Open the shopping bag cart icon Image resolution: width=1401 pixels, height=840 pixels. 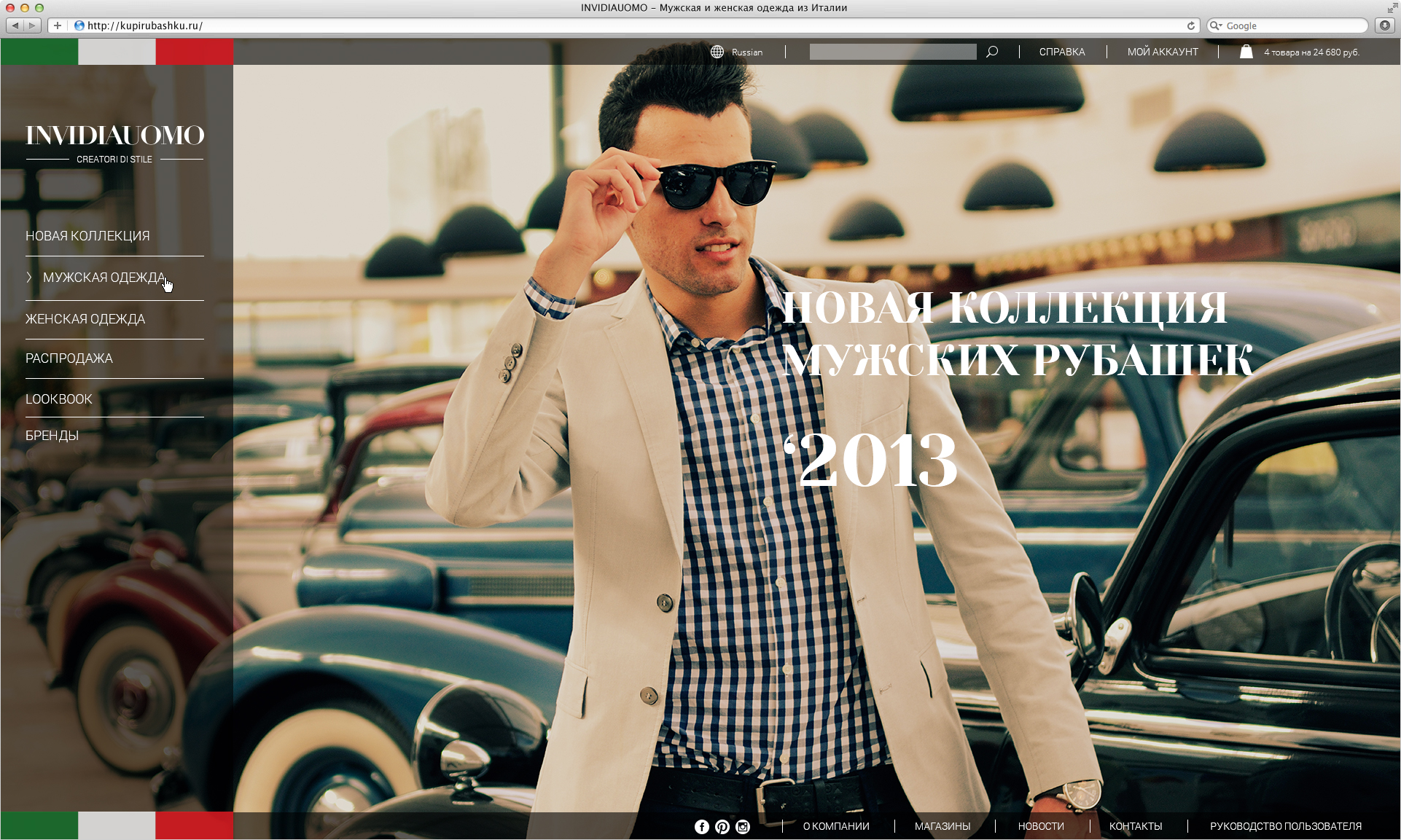[1246, 52]
